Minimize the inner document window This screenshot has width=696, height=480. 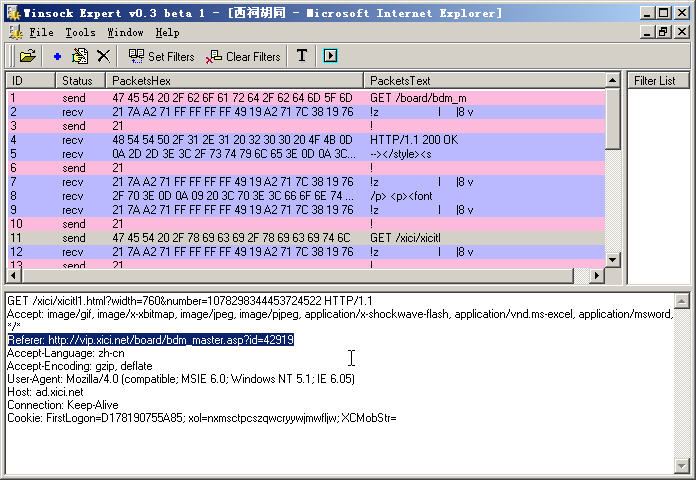[x=649, y=32]
